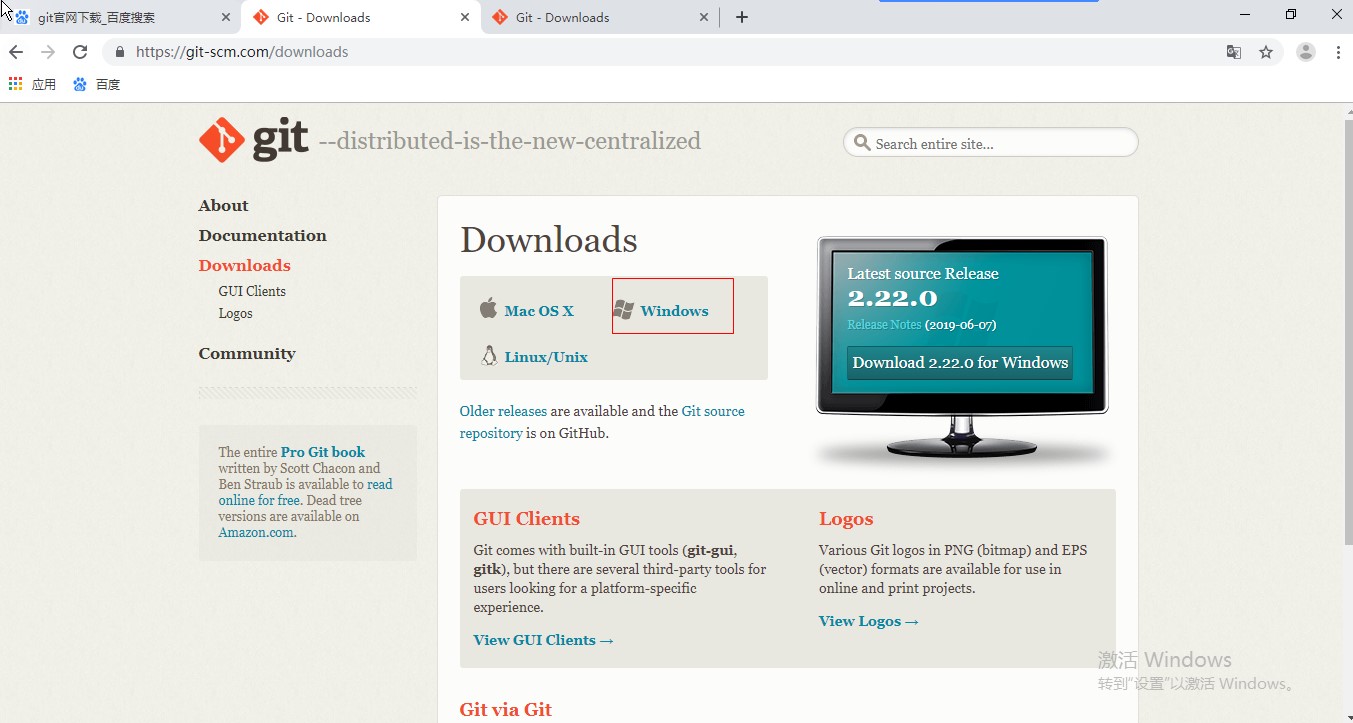This screenshot has height=723, width=1353.
Task: Click the Apple icon beside Mac OS X
Action: pyautogui.click(x=488, y=308)
